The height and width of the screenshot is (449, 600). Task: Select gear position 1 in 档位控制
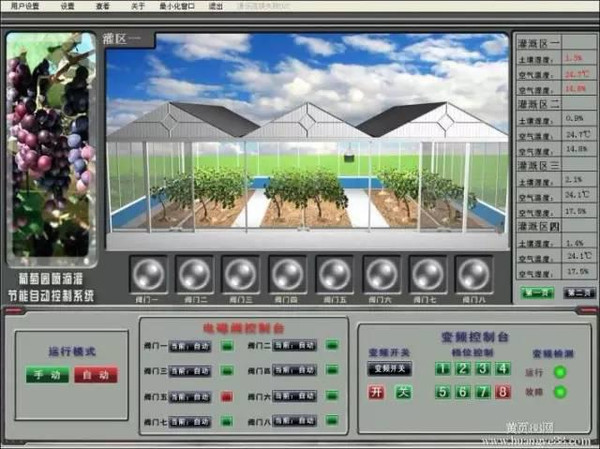(x=442, y=368)
